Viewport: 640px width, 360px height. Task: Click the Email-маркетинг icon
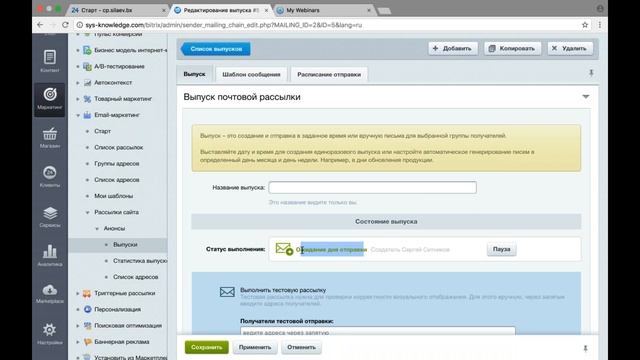pyautogui.click(x=87, y=115)
